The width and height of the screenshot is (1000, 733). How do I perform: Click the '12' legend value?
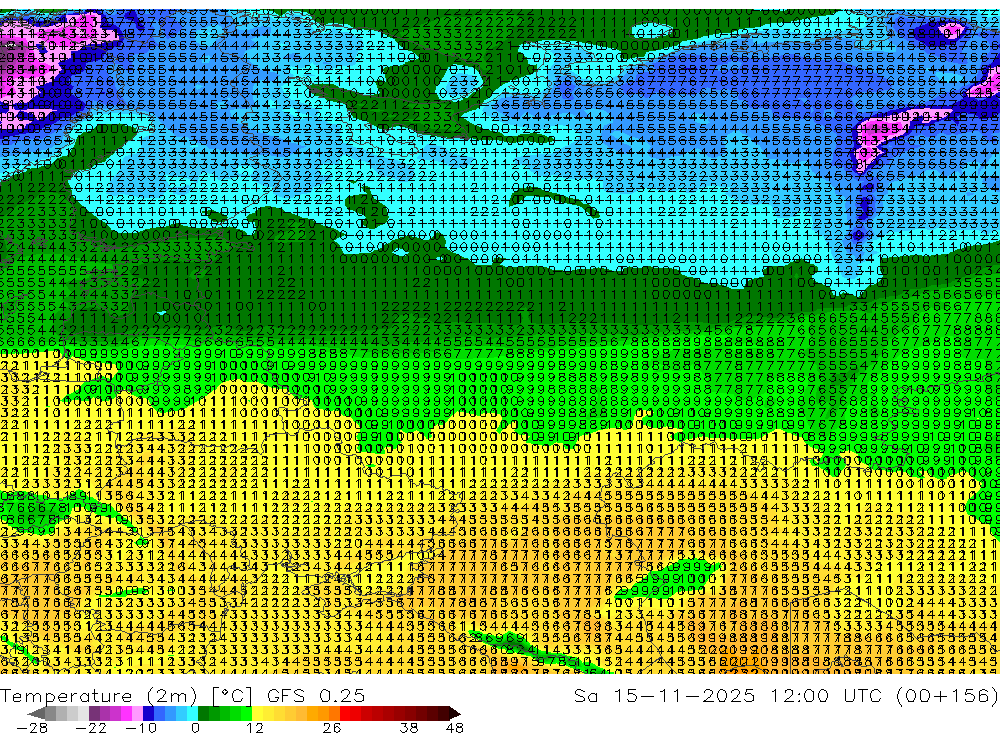click(254, 728)
